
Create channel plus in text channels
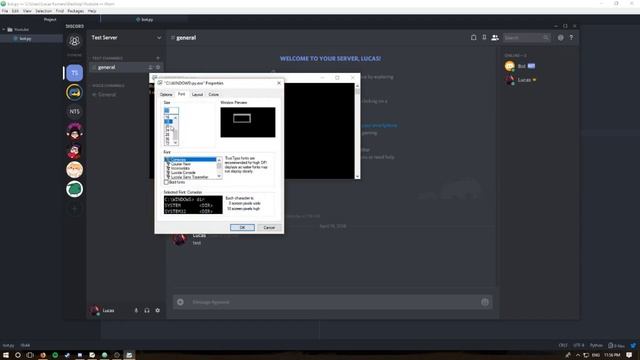tap(158, 58)
